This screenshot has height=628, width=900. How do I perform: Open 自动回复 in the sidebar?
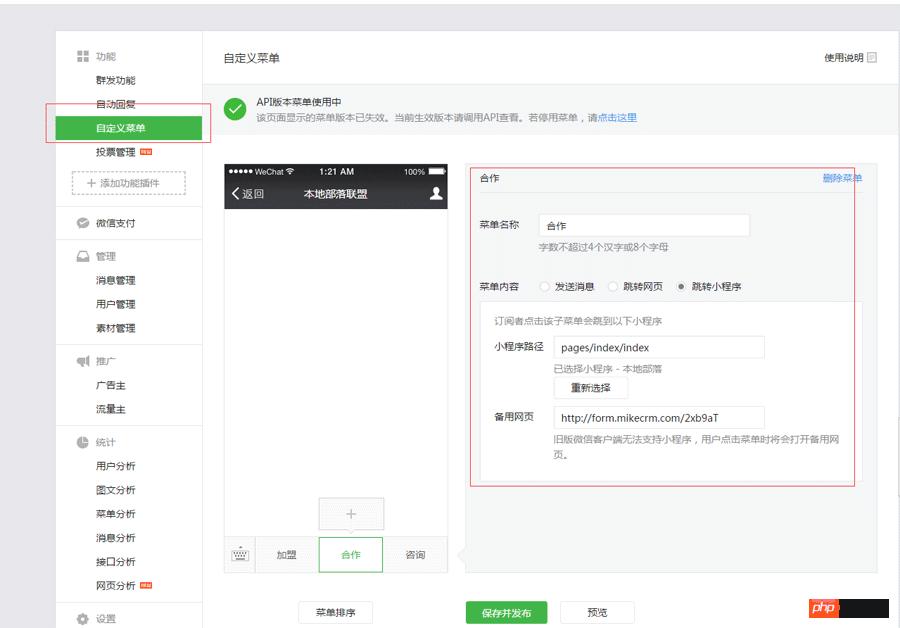[x=116, y=104]
